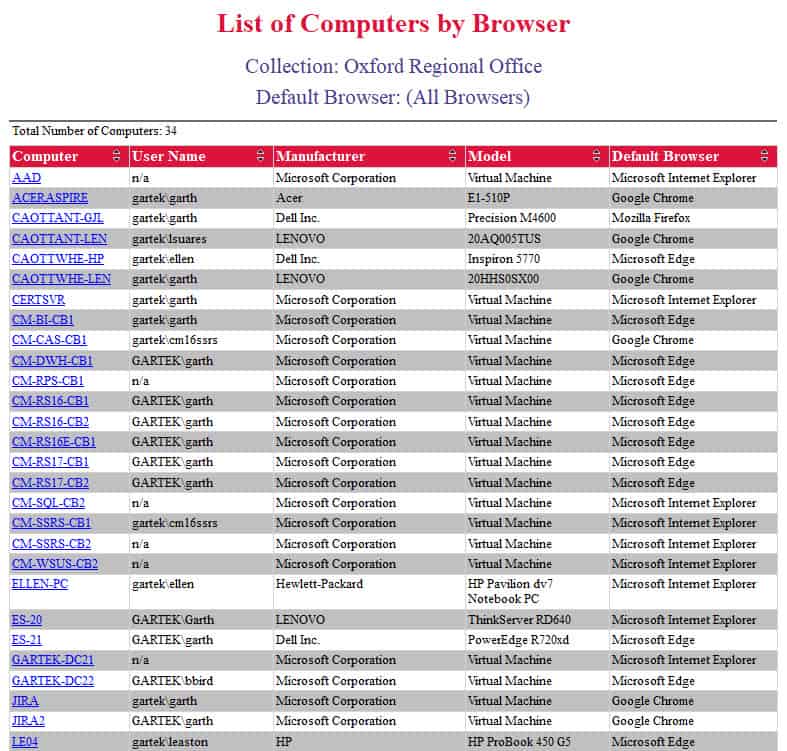Open the CM-WSUS-CB2 computer link

pos(55,564)
